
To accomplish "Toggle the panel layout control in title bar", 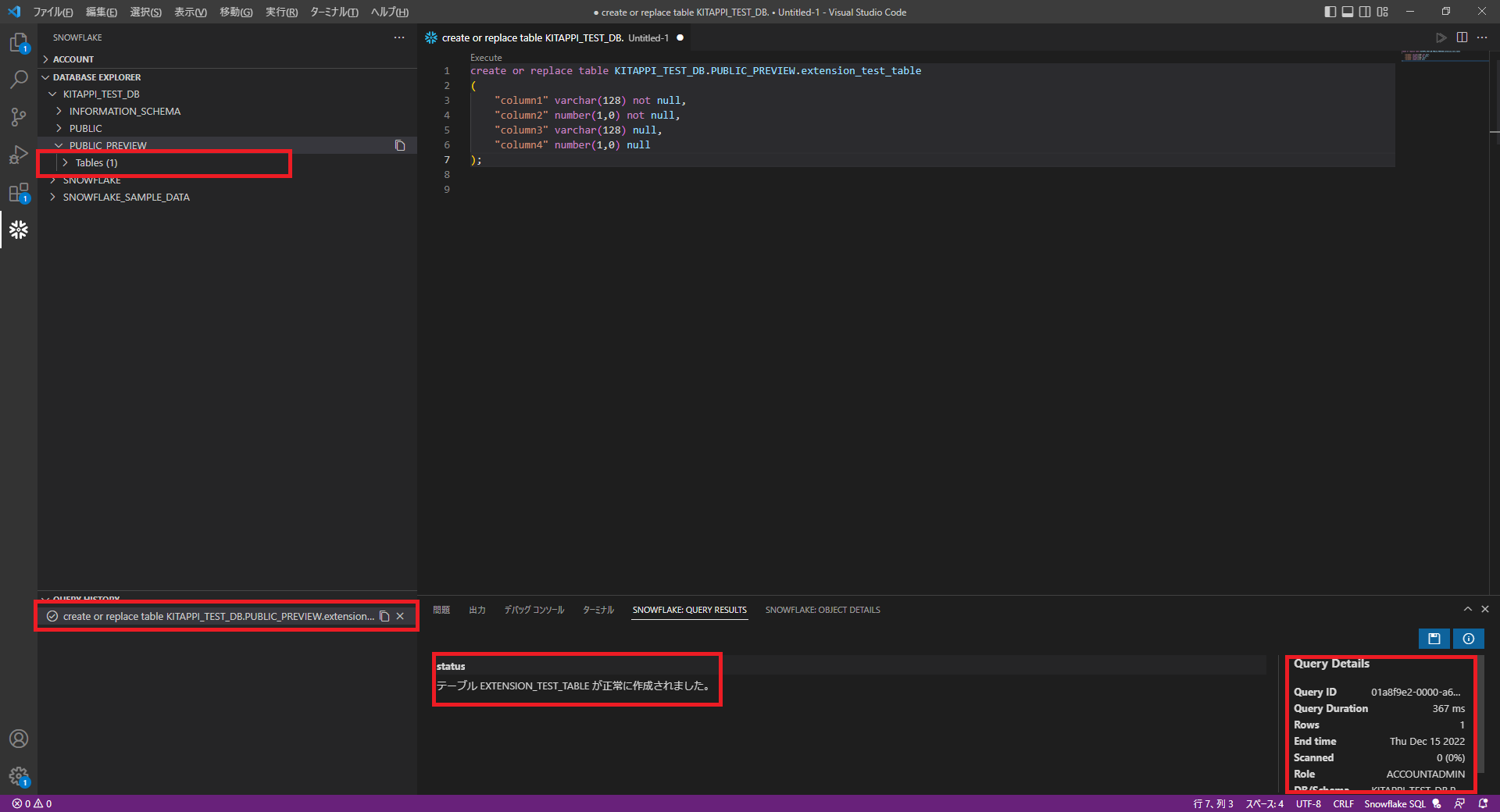I will (1347, 12).
